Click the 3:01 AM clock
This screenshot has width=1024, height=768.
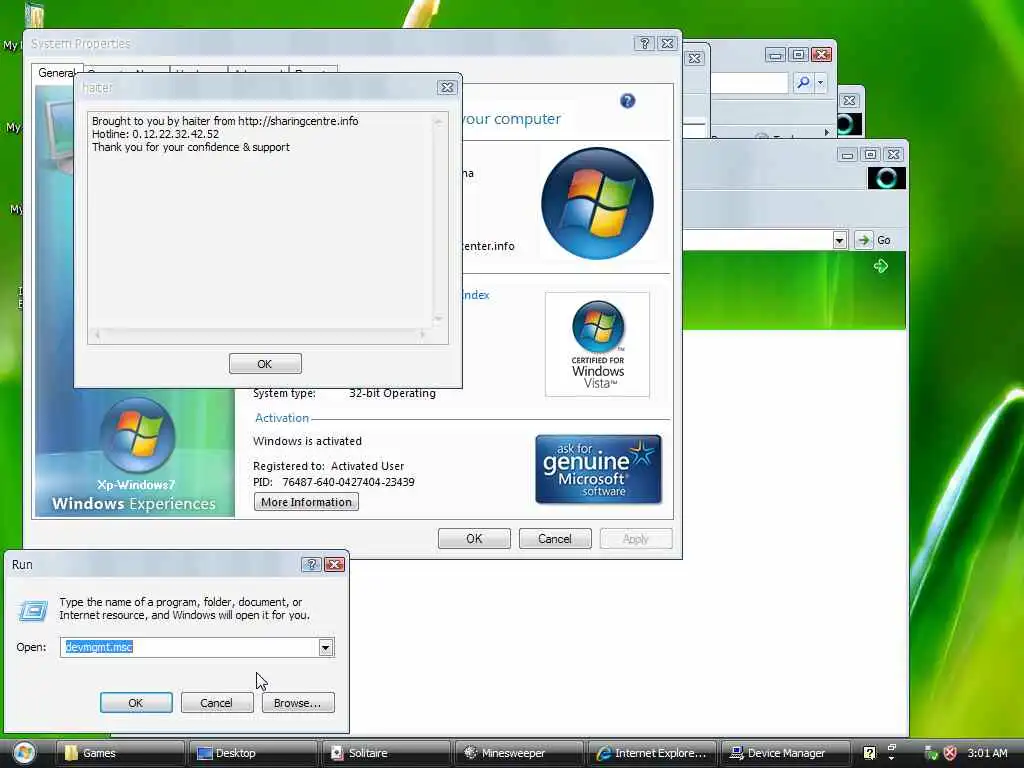(x=987, y=753)
